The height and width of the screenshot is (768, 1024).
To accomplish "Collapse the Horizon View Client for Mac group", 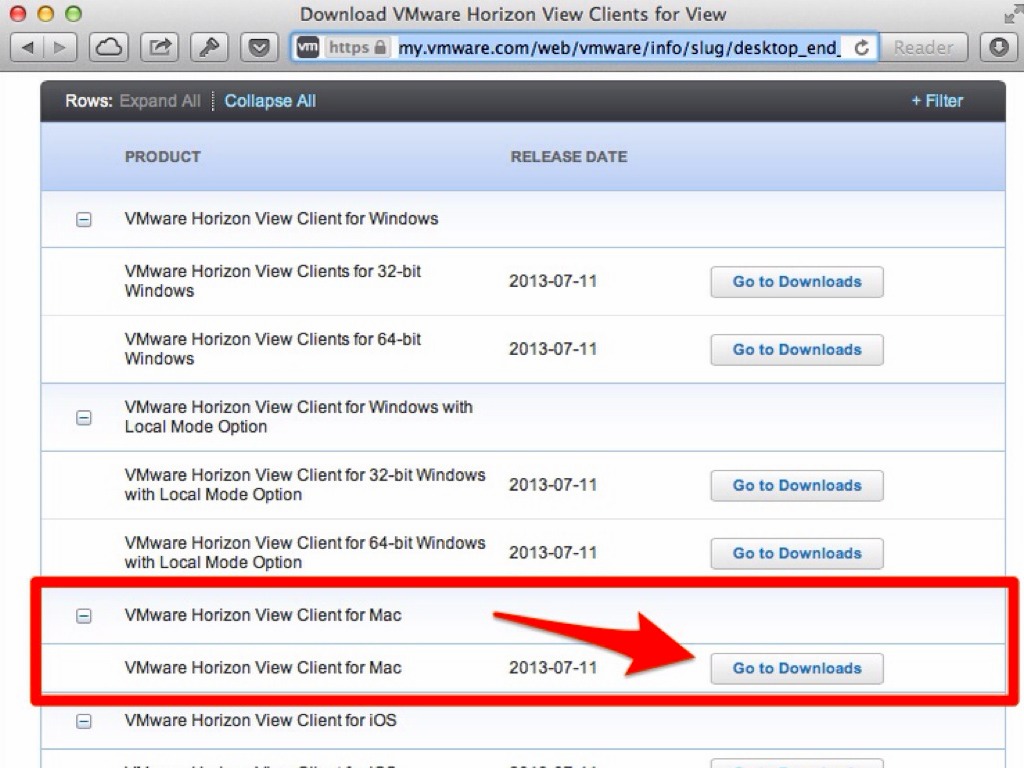I will pyautogui.click(x=84, y=616).
